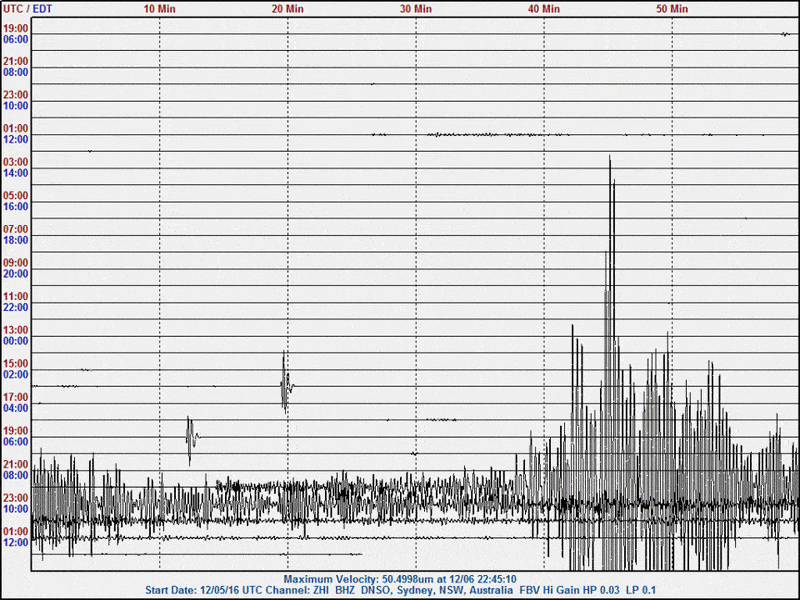Select the 20 Min column header
800x600 pixels.
click(287, 9)
